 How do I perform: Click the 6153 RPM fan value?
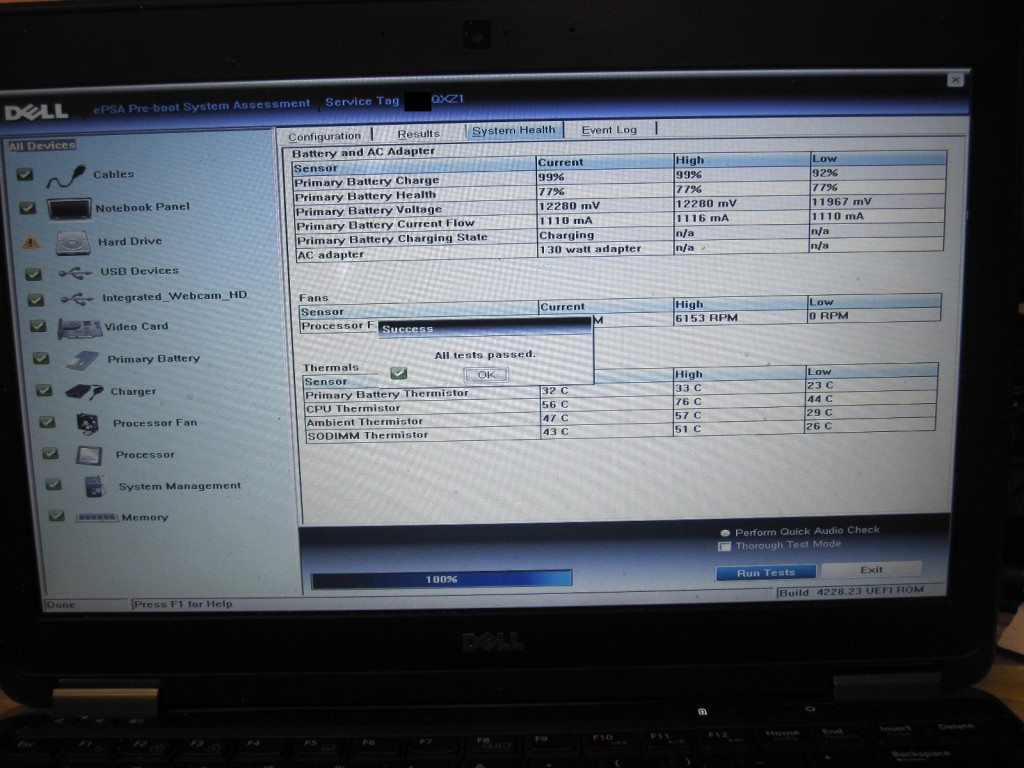pos(706,318)
